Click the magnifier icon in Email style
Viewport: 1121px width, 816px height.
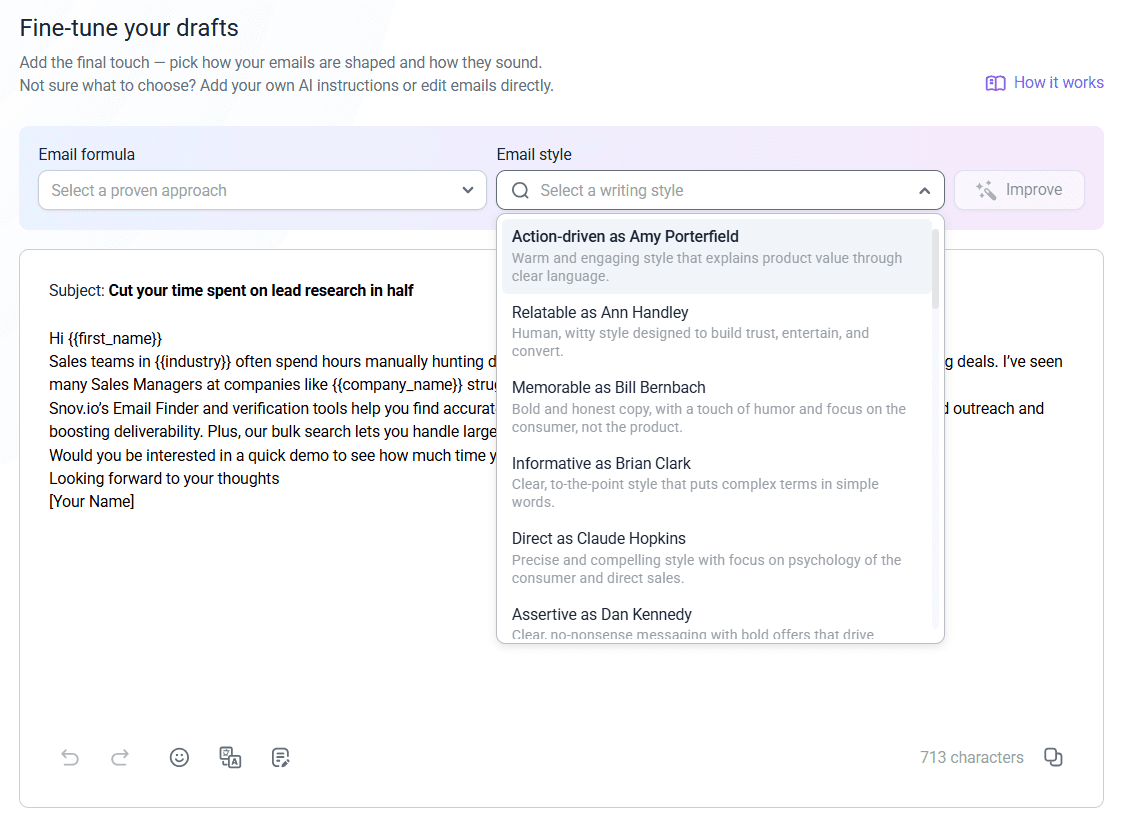(x=520, y=190)
